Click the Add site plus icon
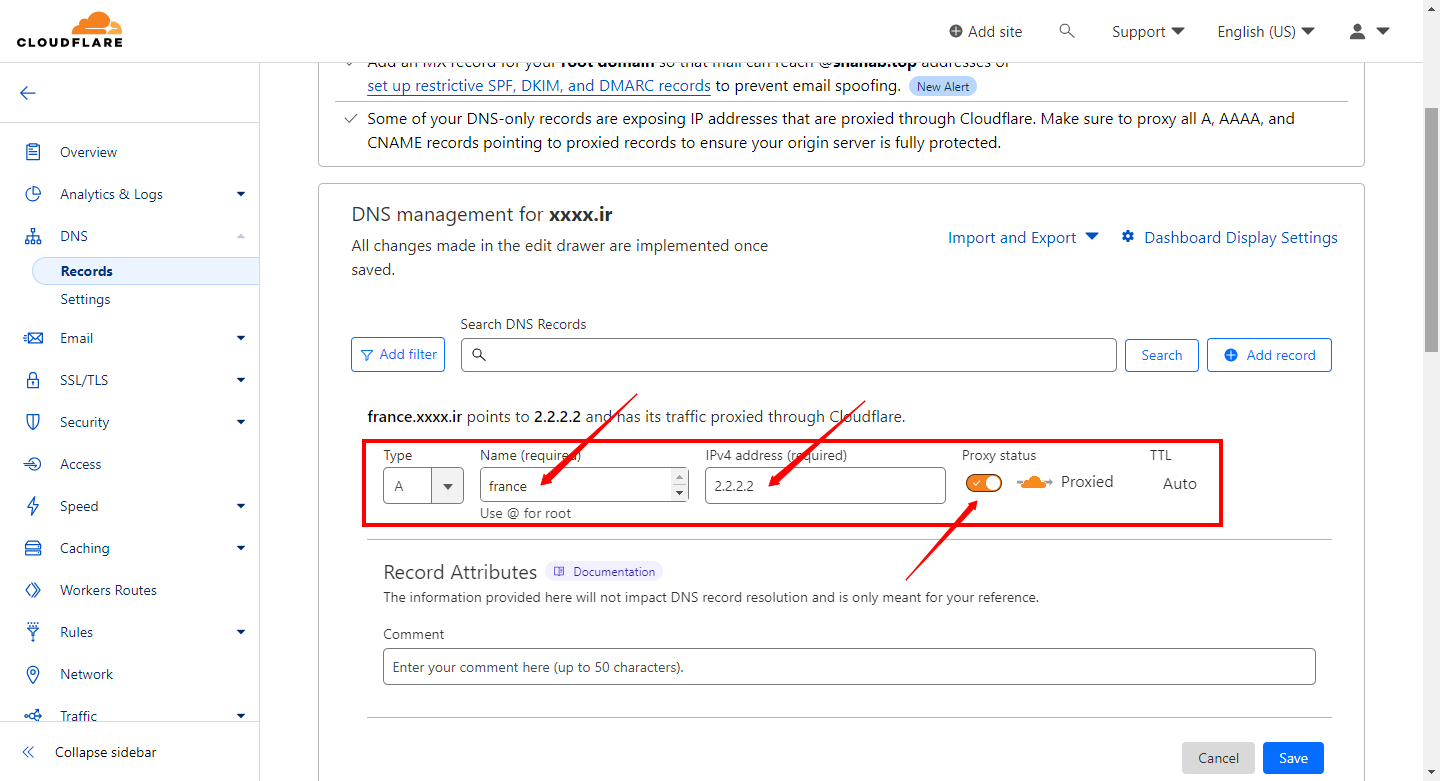This screenshot has height=781, width=1440. [x=956, y=32]
